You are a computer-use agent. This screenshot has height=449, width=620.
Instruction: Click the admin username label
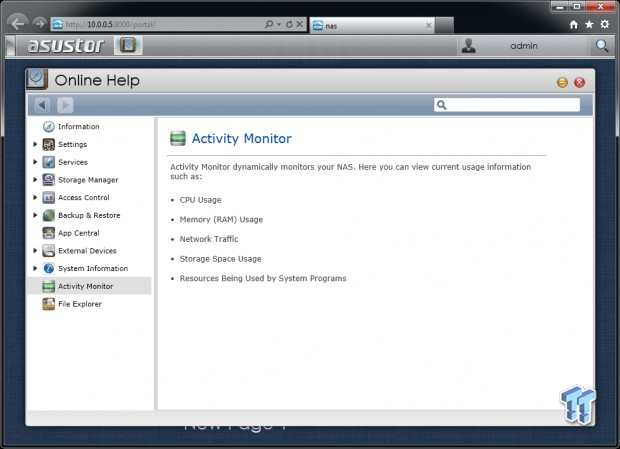[524, 46]
